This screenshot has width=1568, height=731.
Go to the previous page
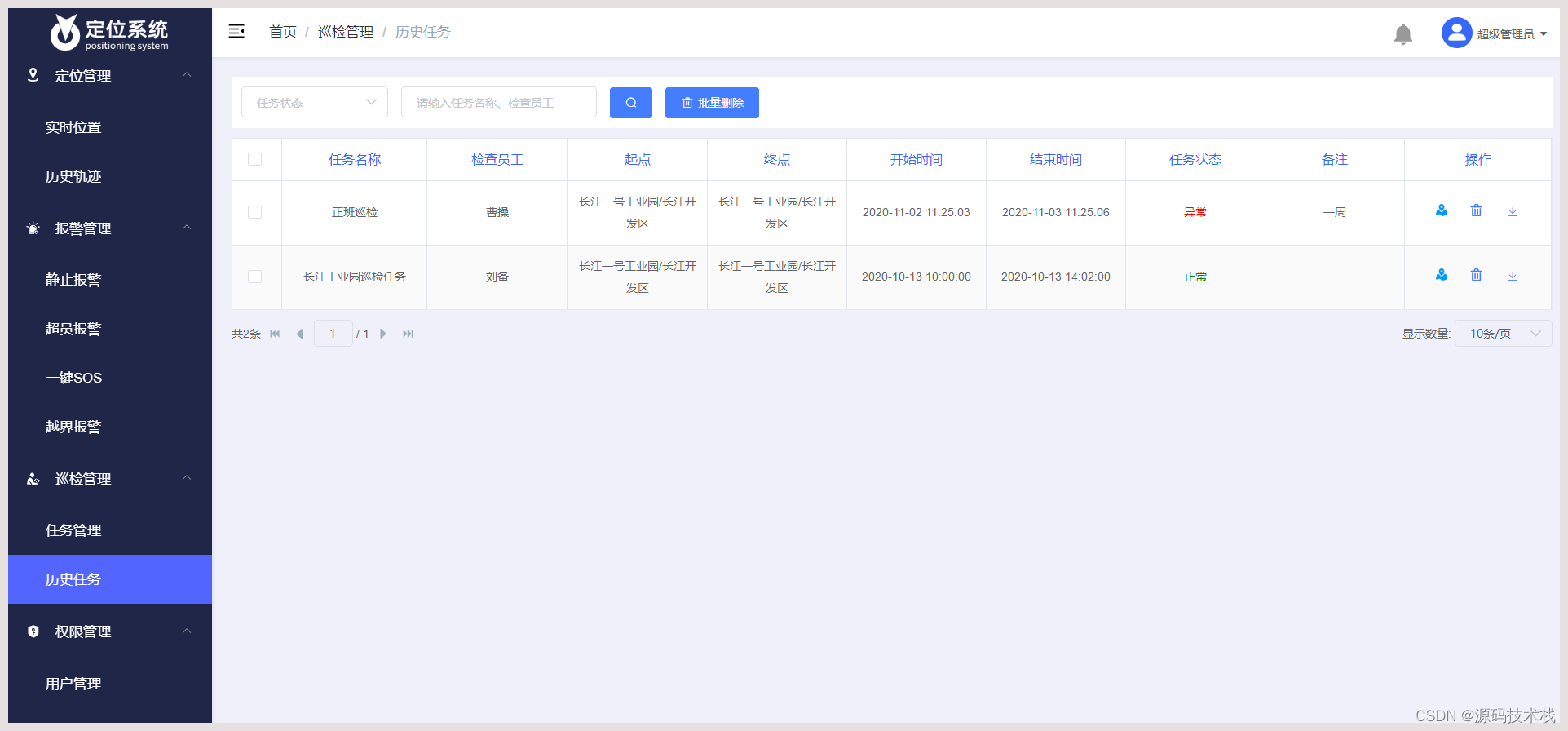click(x=299, y=334)
